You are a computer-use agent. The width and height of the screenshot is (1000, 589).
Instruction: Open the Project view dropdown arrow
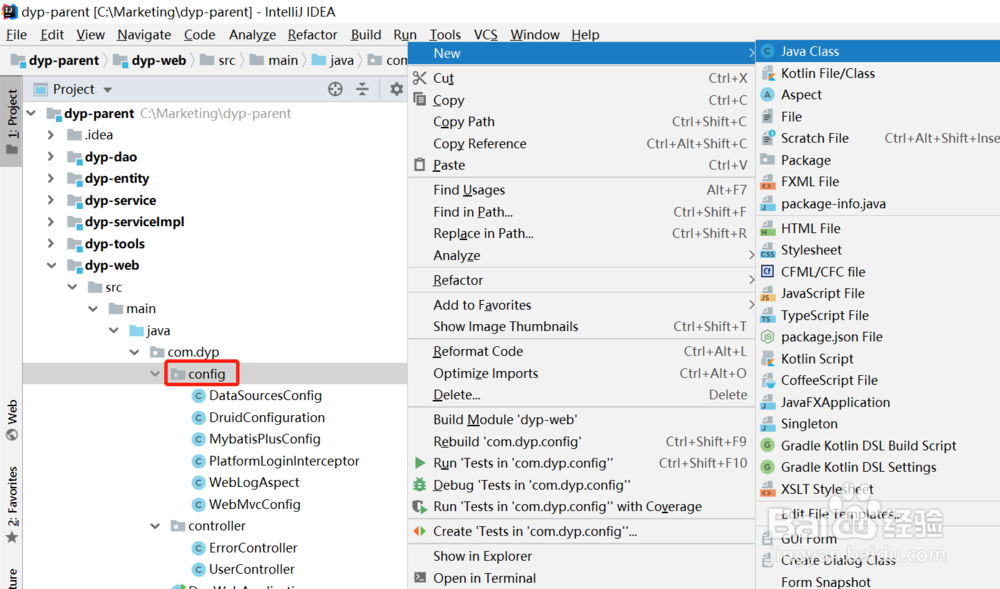tap(108, 90)
